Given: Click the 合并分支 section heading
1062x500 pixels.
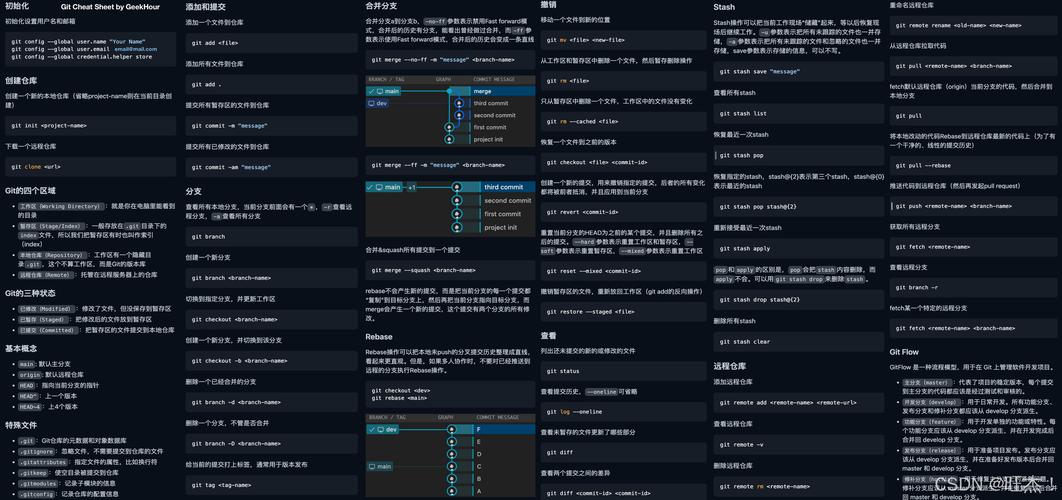Looking at the screenshot, I should [381, 5].
